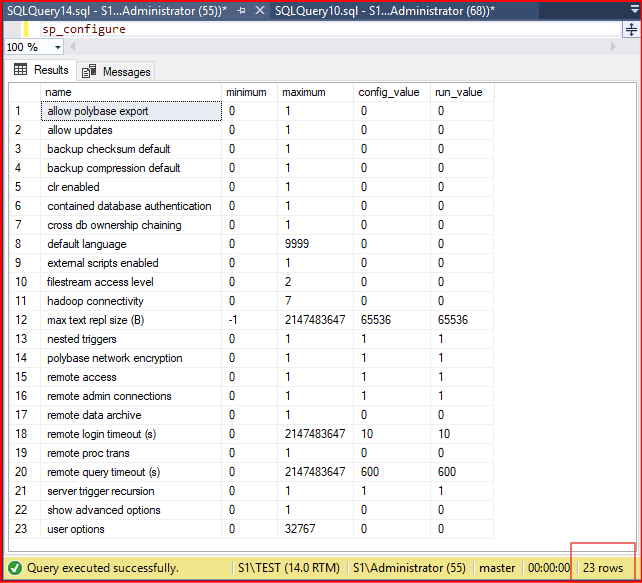The height and width of the screenshot is (583, 642).
Task: Click the '23 rows' count in status bar
Action: [603, 568]
